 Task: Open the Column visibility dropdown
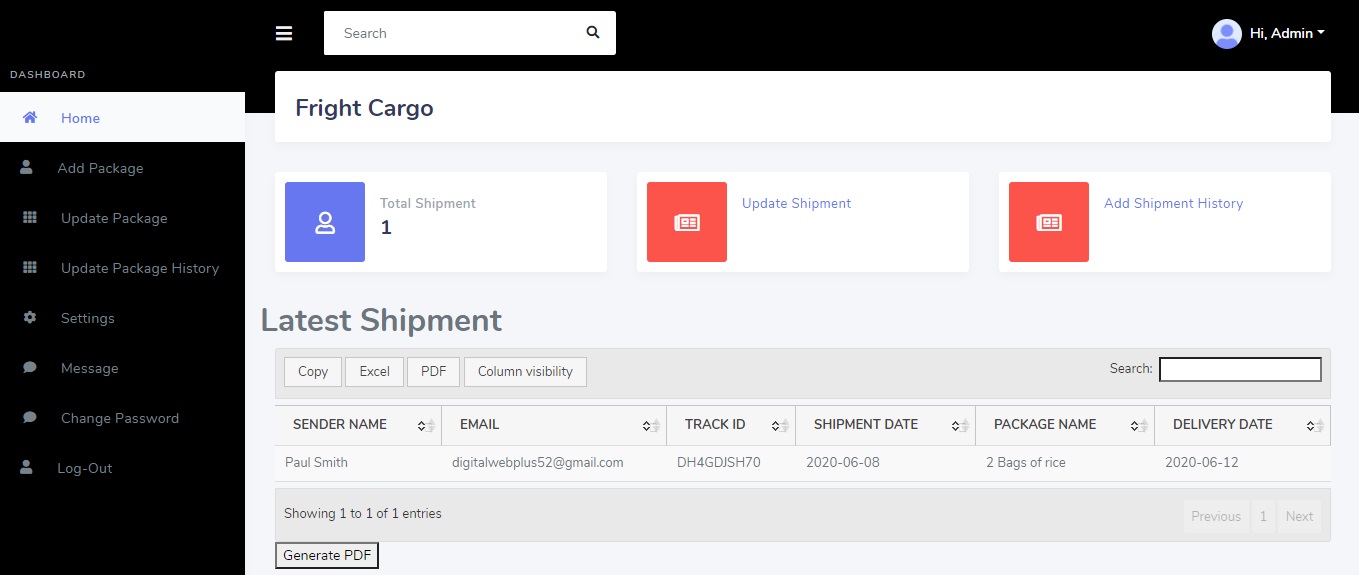(x=525, y=372)
